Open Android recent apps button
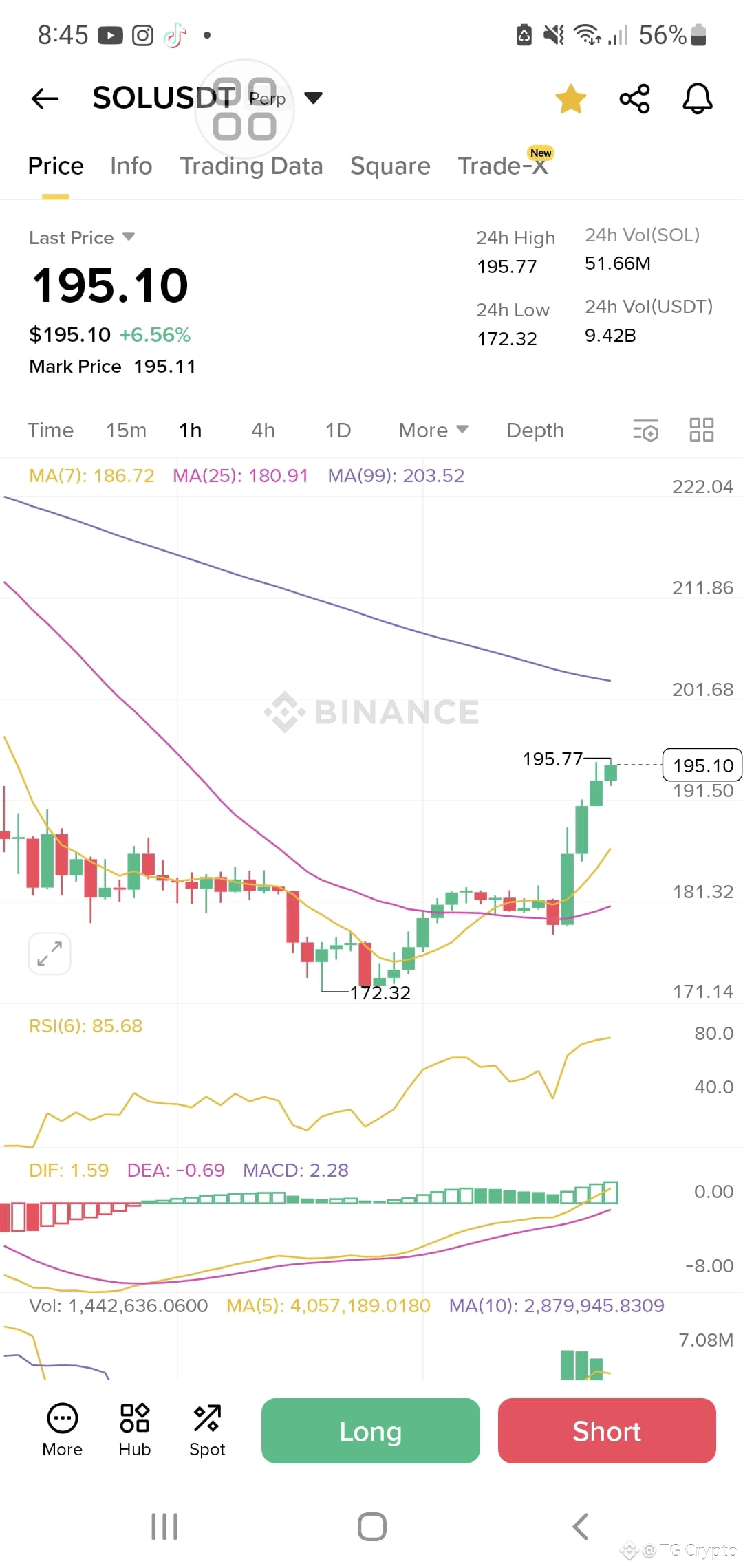 164,1527
